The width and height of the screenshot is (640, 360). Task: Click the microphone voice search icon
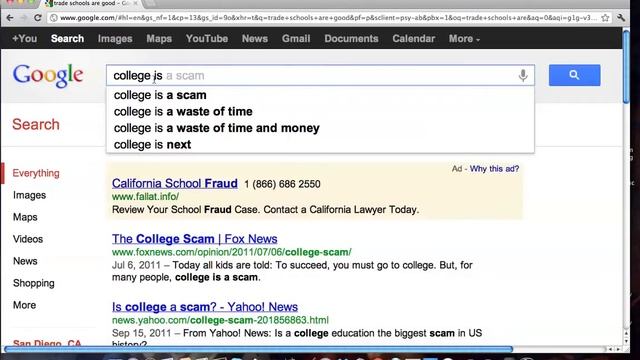(523, 76)
